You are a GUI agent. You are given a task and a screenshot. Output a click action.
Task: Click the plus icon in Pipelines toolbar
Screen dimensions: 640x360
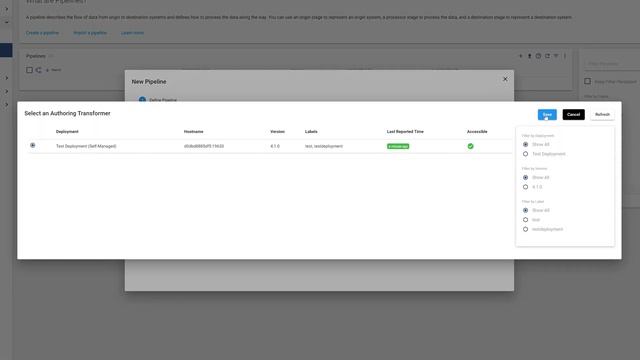[520, 56]
